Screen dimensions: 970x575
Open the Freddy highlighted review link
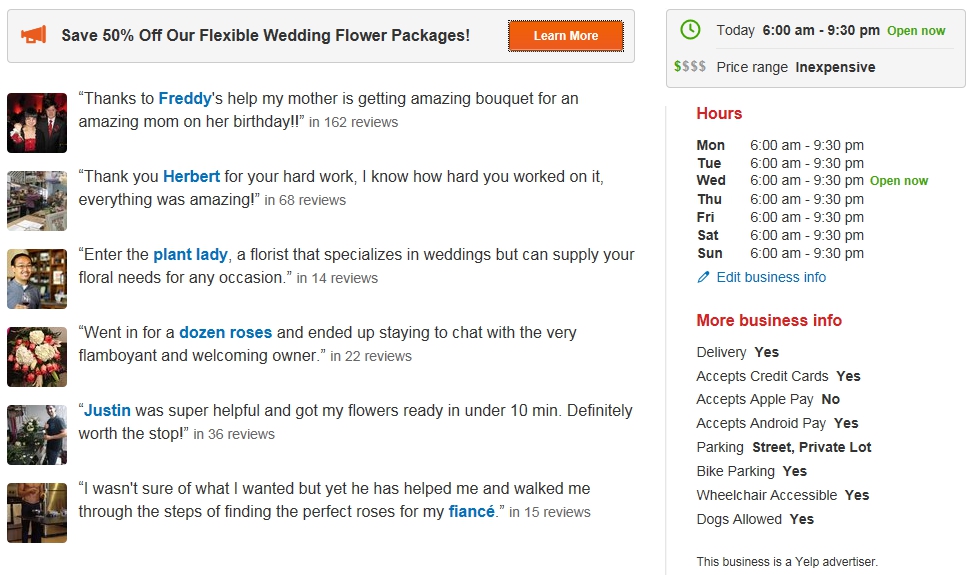pyautogui.click(x=185, y=98)
